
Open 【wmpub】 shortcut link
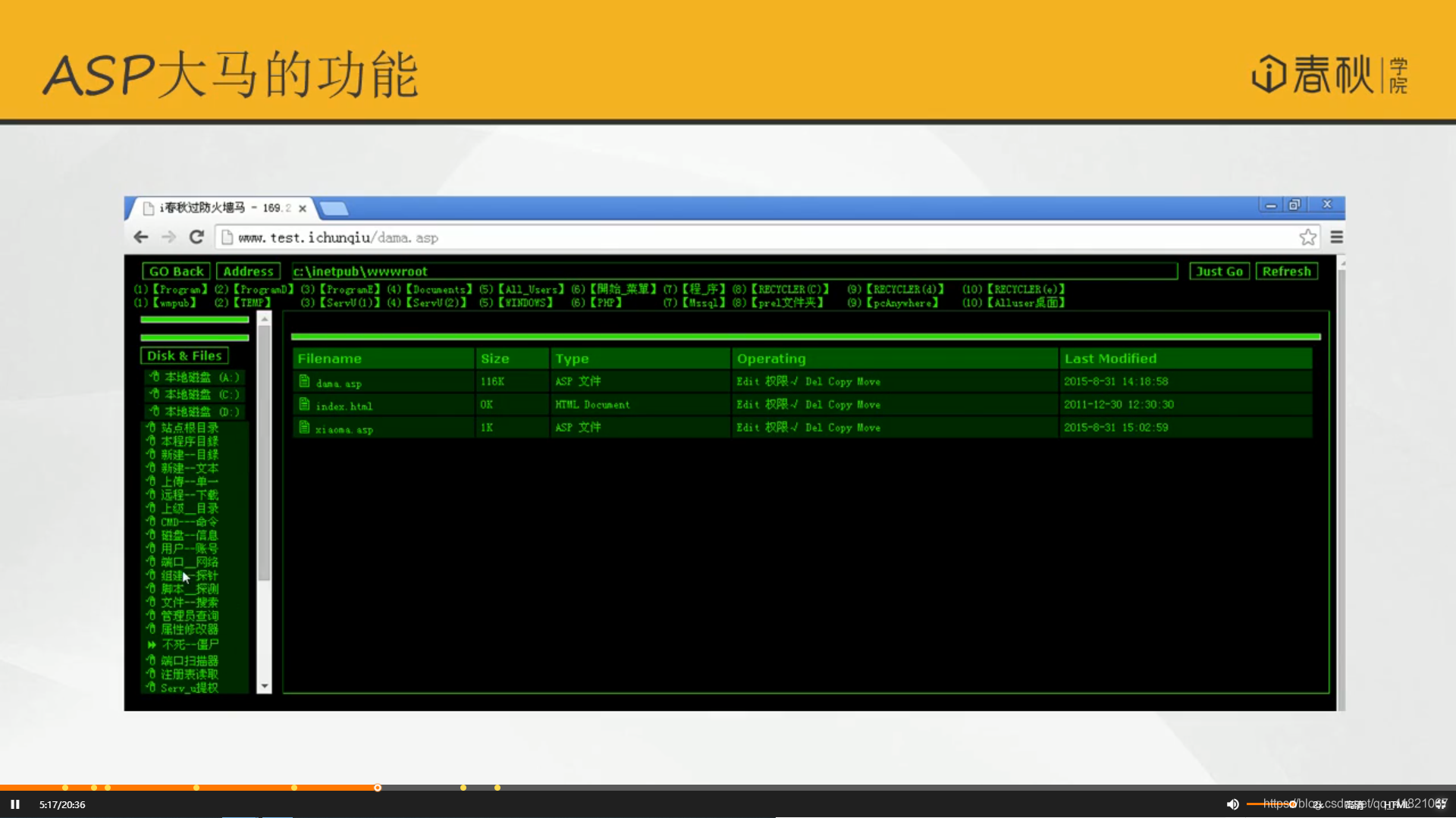[175, 303]
